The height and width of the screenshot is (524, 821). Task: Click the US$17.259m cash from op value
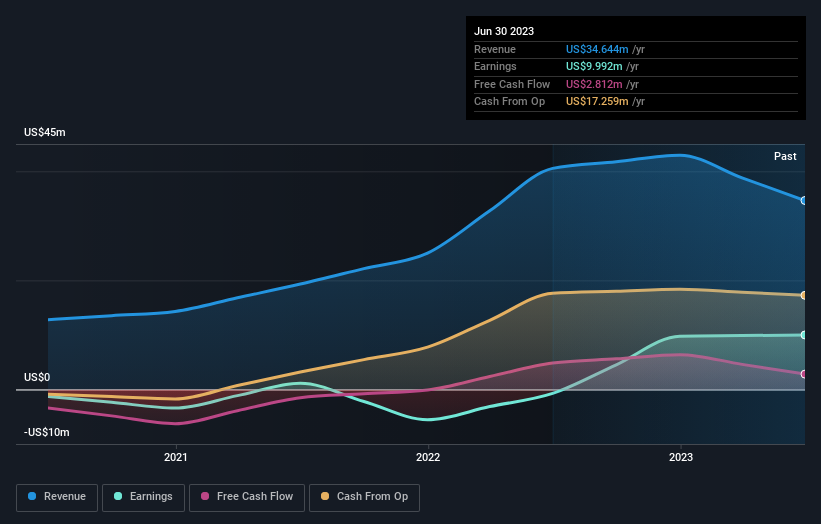tap(597, 102)
